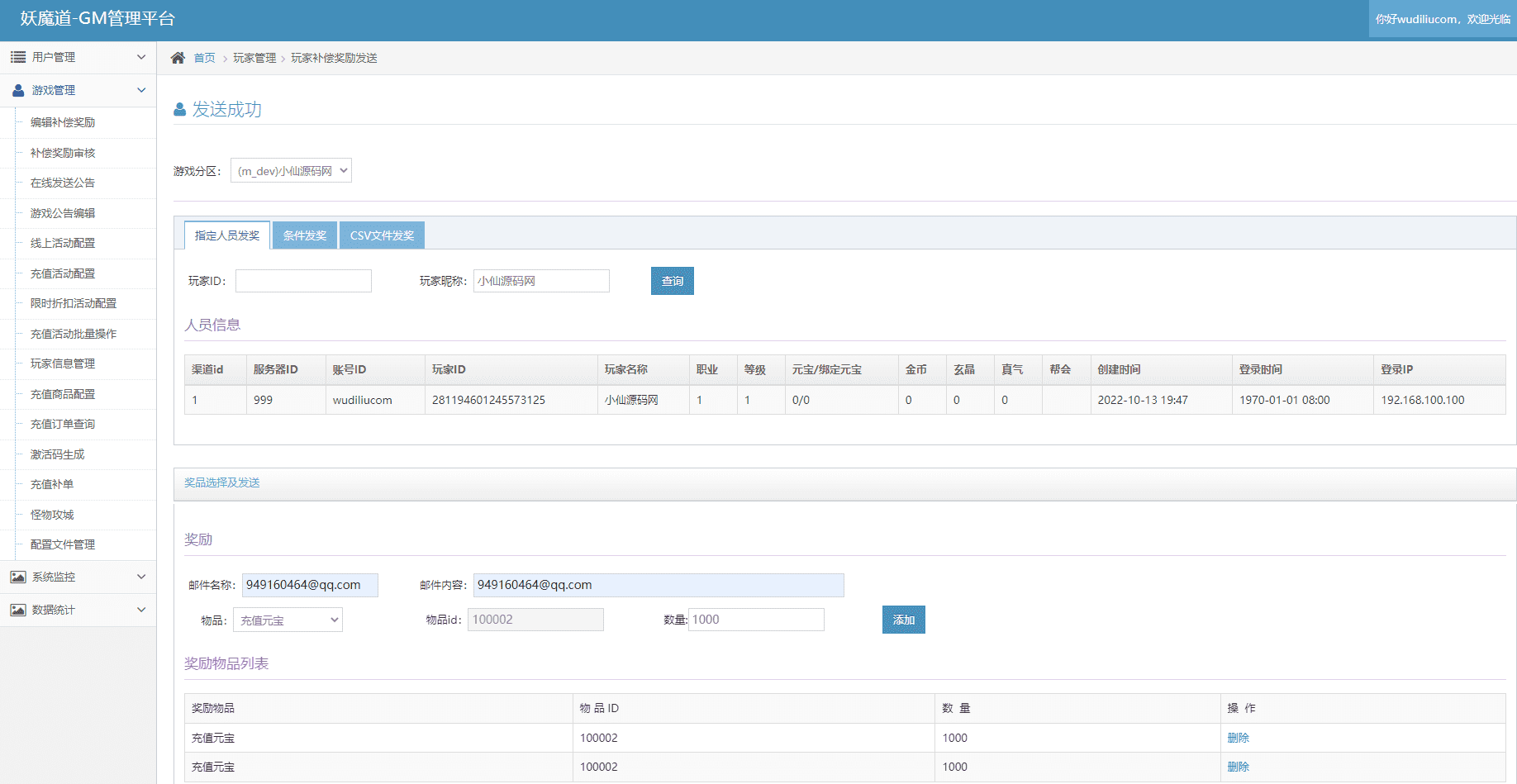Expand the 系统监控 menu chevron
This screenshot has height=784, width=1517.
141,577
